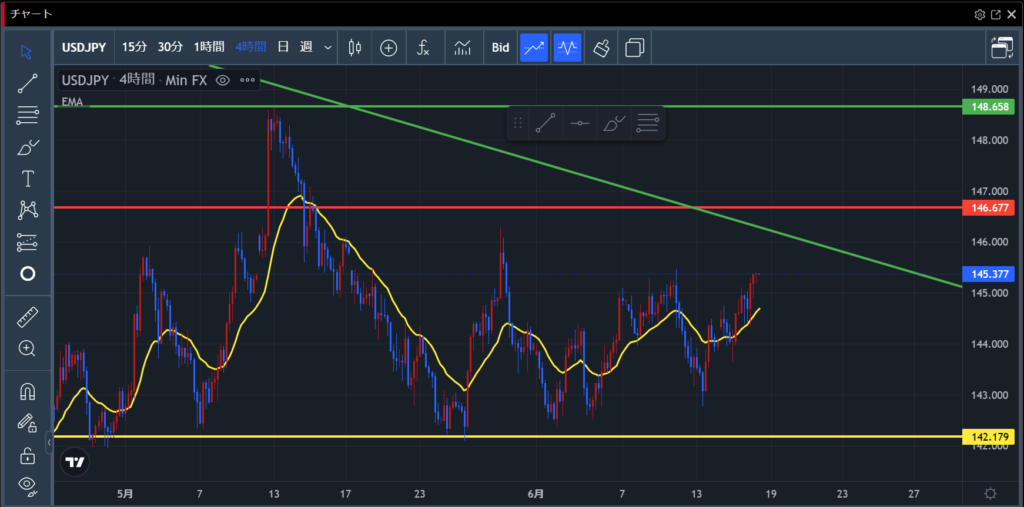Click the 5月 date label on time axis
This screenshot has height=507, width=1024.
tap(127, 493)
